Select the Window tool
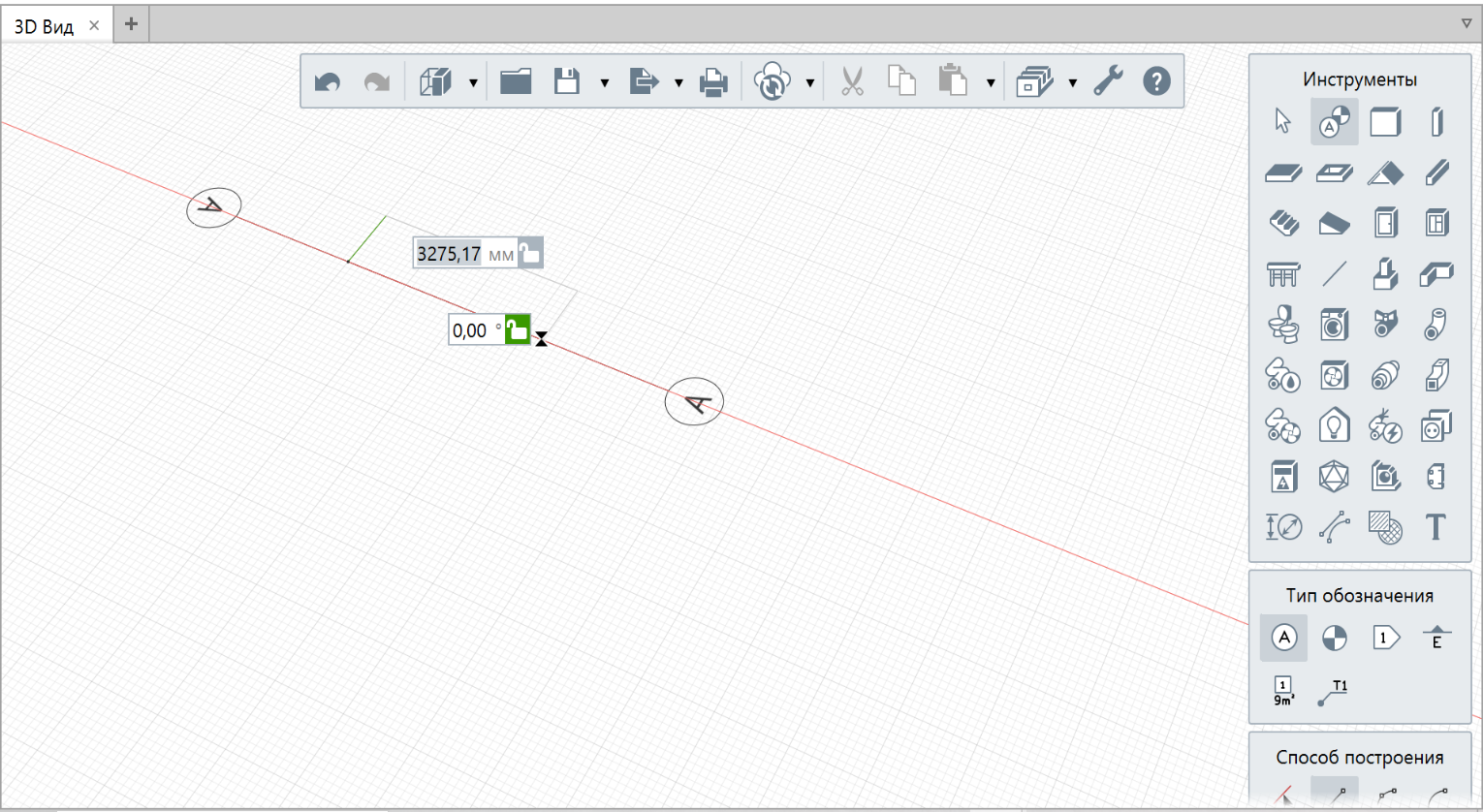This screenshot has height=812, width=1483. 1436,224
